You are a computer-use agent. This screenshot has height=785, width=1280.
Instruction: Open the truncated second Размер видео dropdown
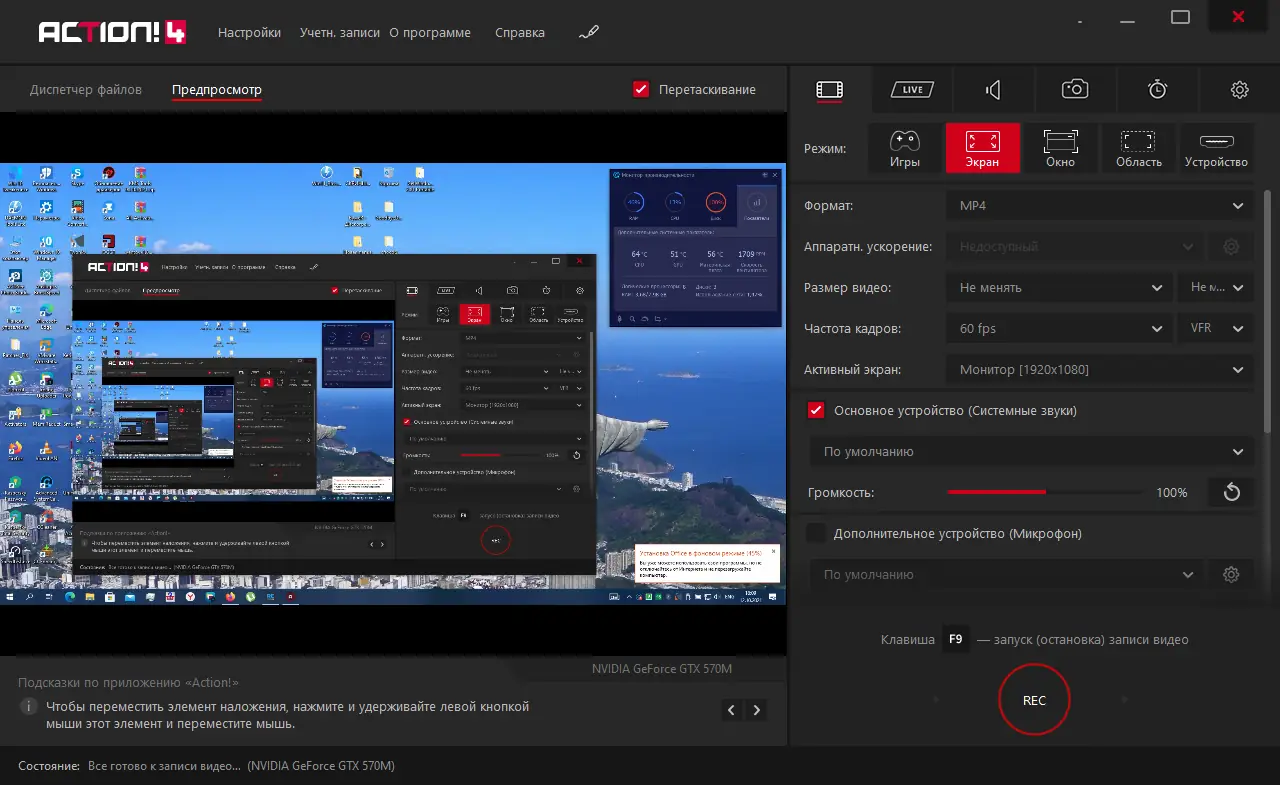pyautogui.click(x=1216, y=288)
